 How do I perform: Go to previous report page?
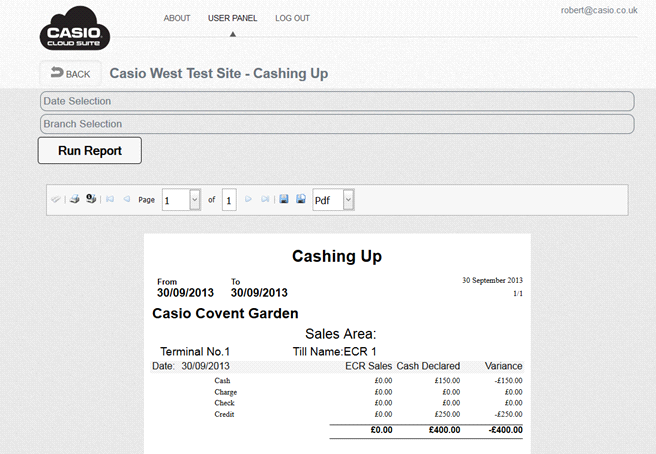coord(127,199)
